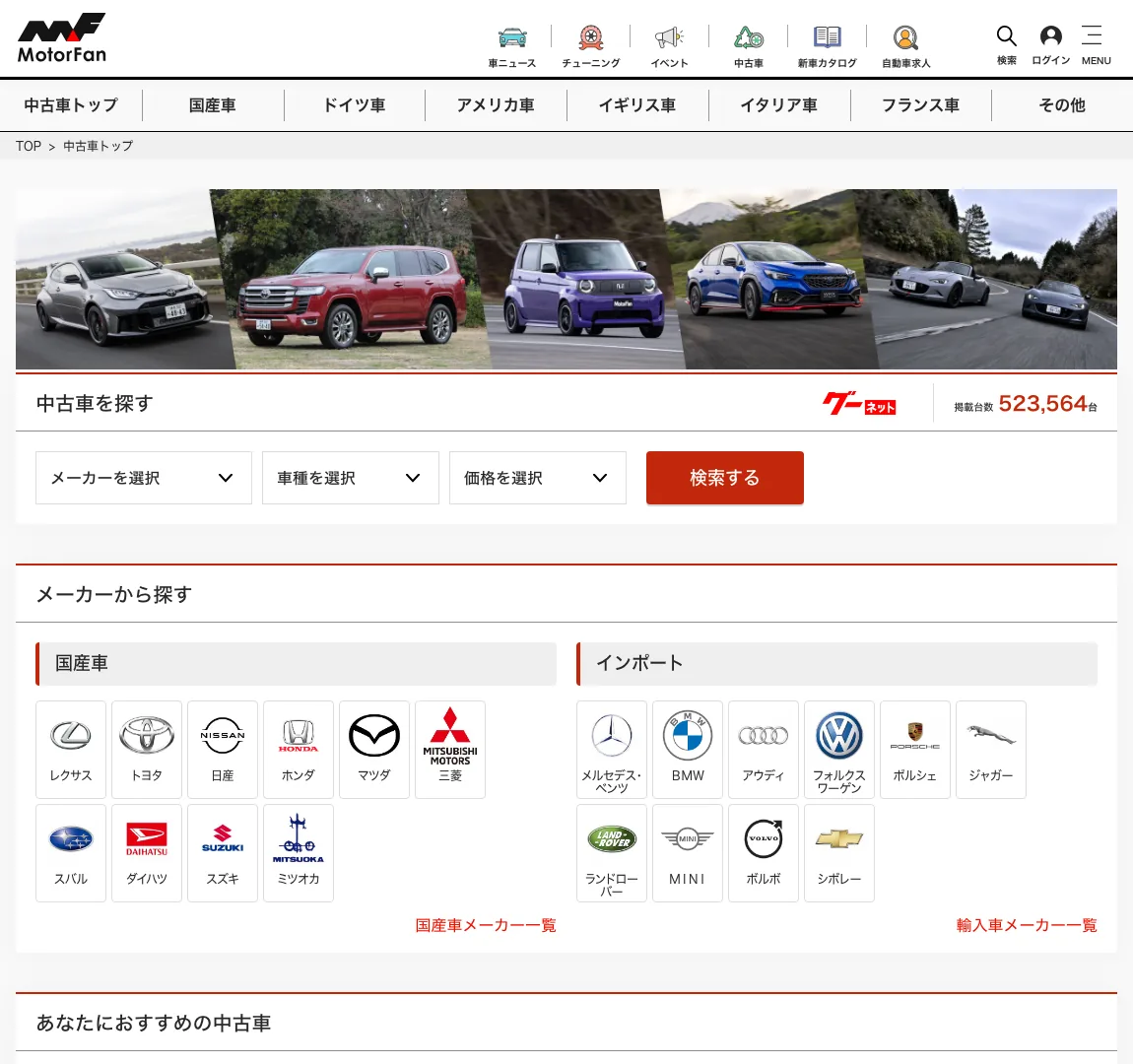1133x1064 pixels.
Task: Select the BMW logo tile
Action: [x=687, y=749]
